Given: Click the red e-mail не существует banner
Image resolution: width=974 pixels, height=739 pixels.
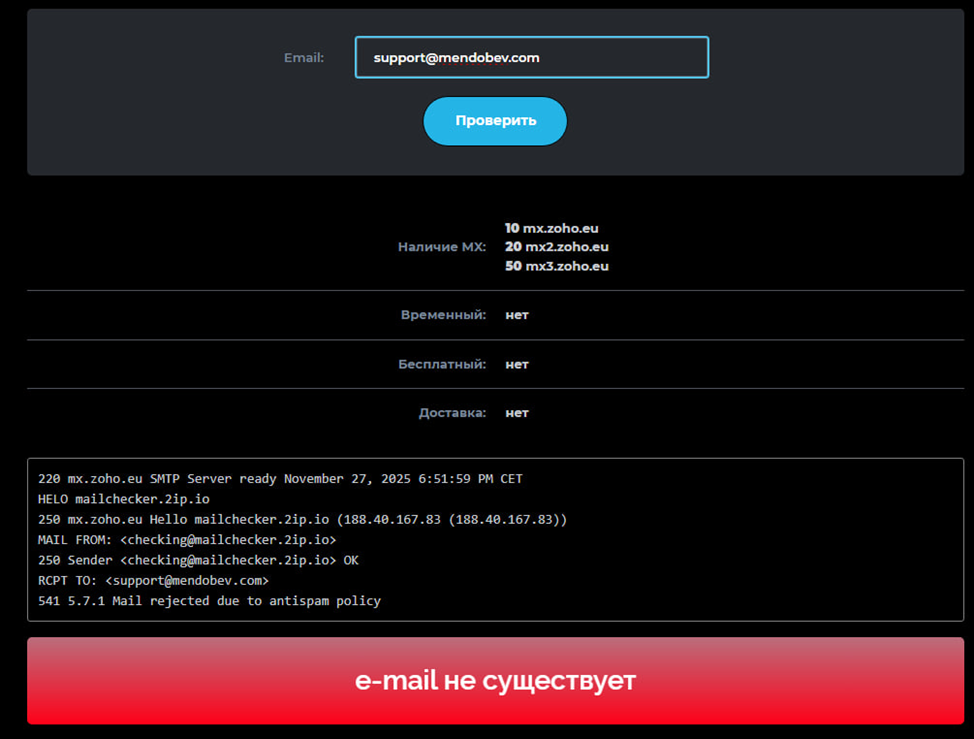Looking at the screenshot, I should (495, 681).
